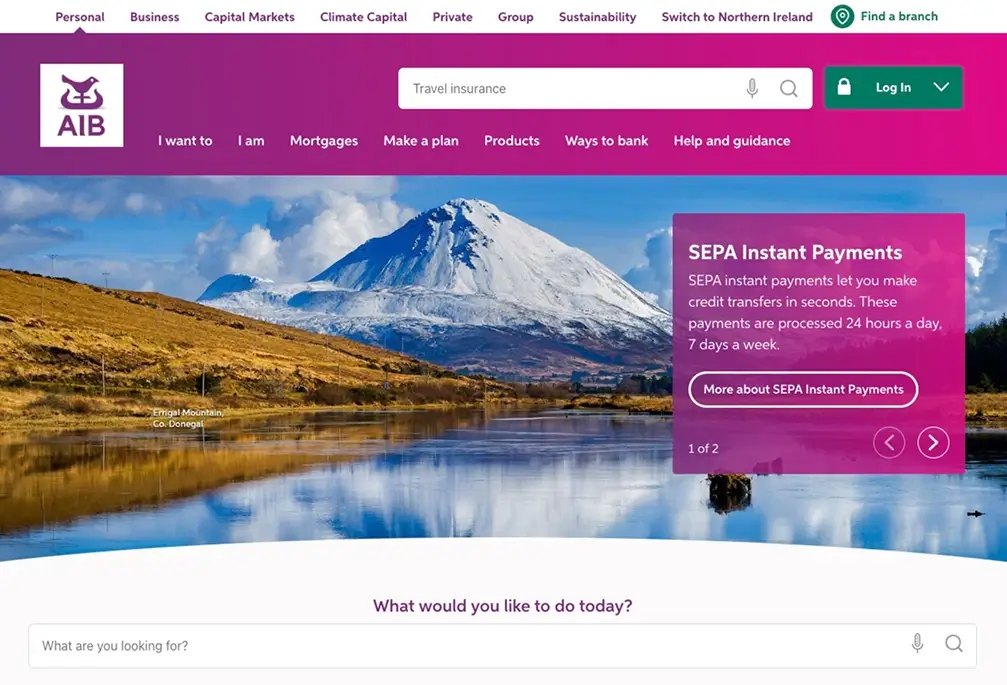Select the Capital Markets tab
Image resolution: width=1007 pixels, height=685 pixels.
249,17
